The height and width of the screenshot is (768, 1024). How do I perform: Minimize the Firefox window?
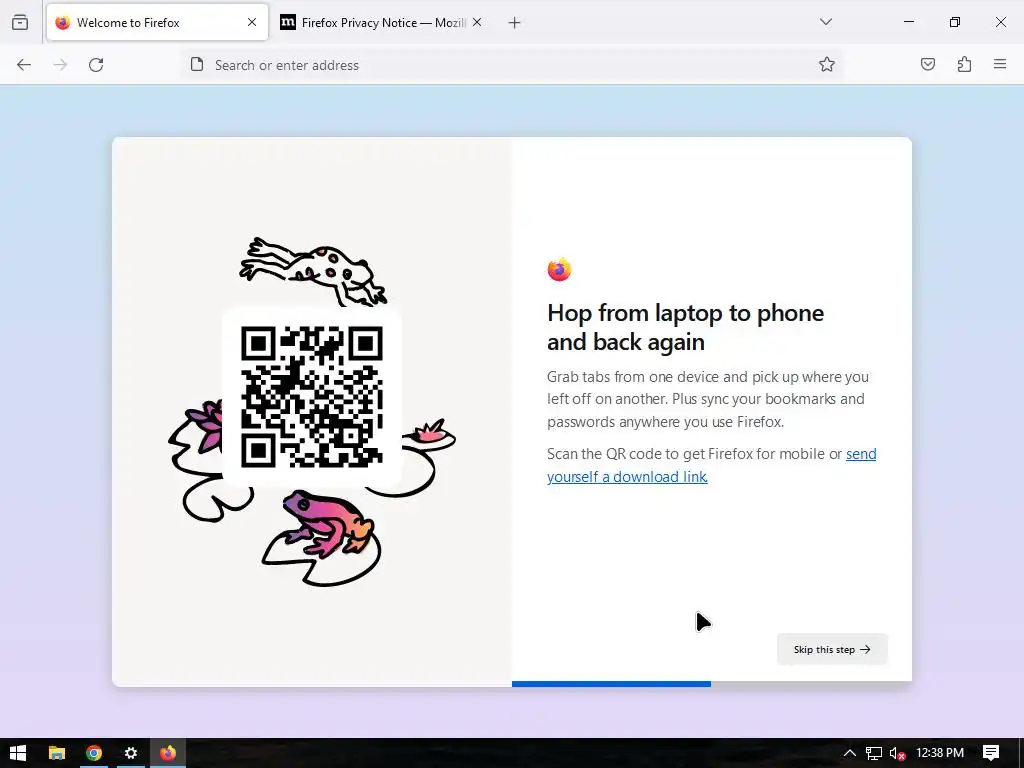coord(908,22)
